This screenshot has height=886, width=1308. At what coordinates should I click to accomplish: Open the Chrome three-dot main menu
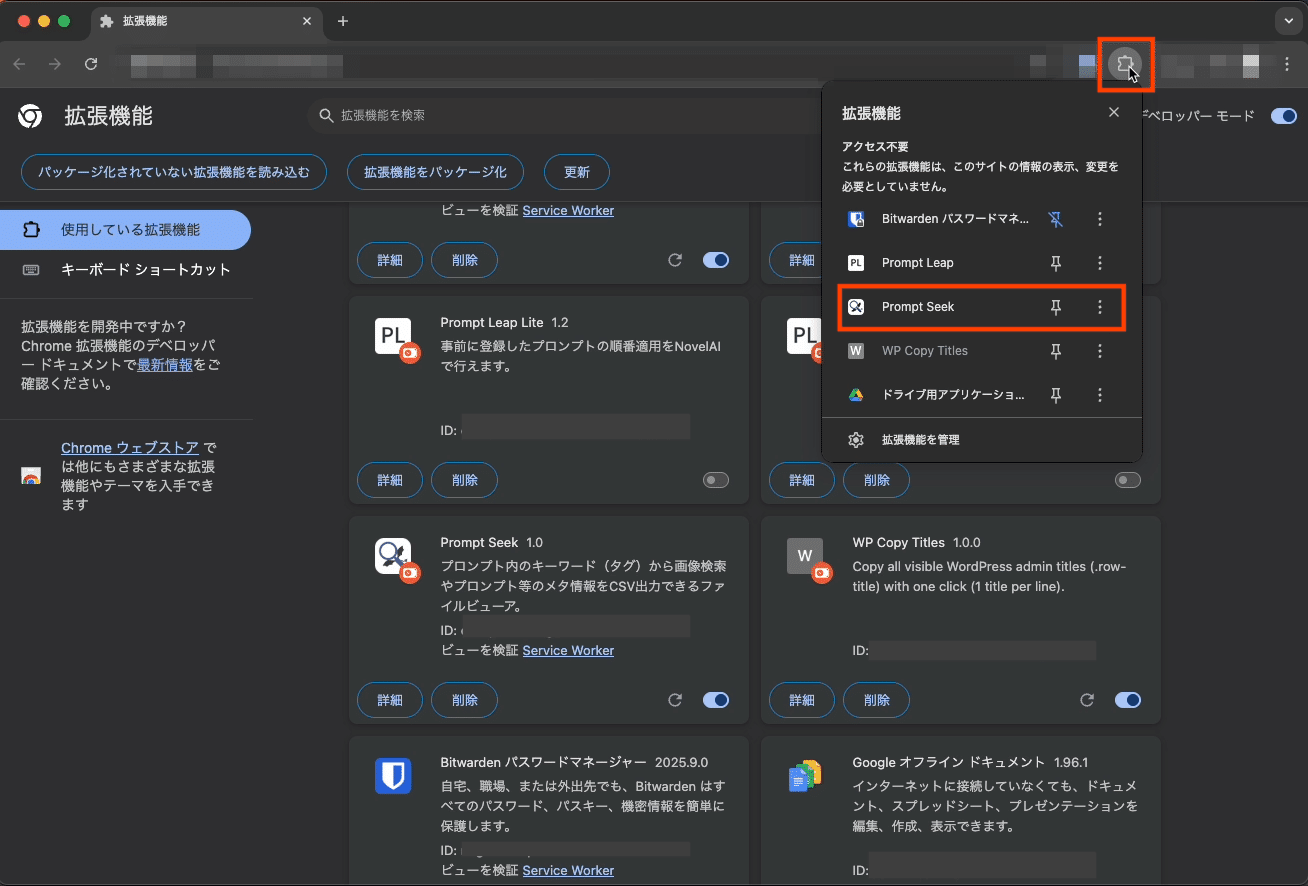[x=1287, y=64]
